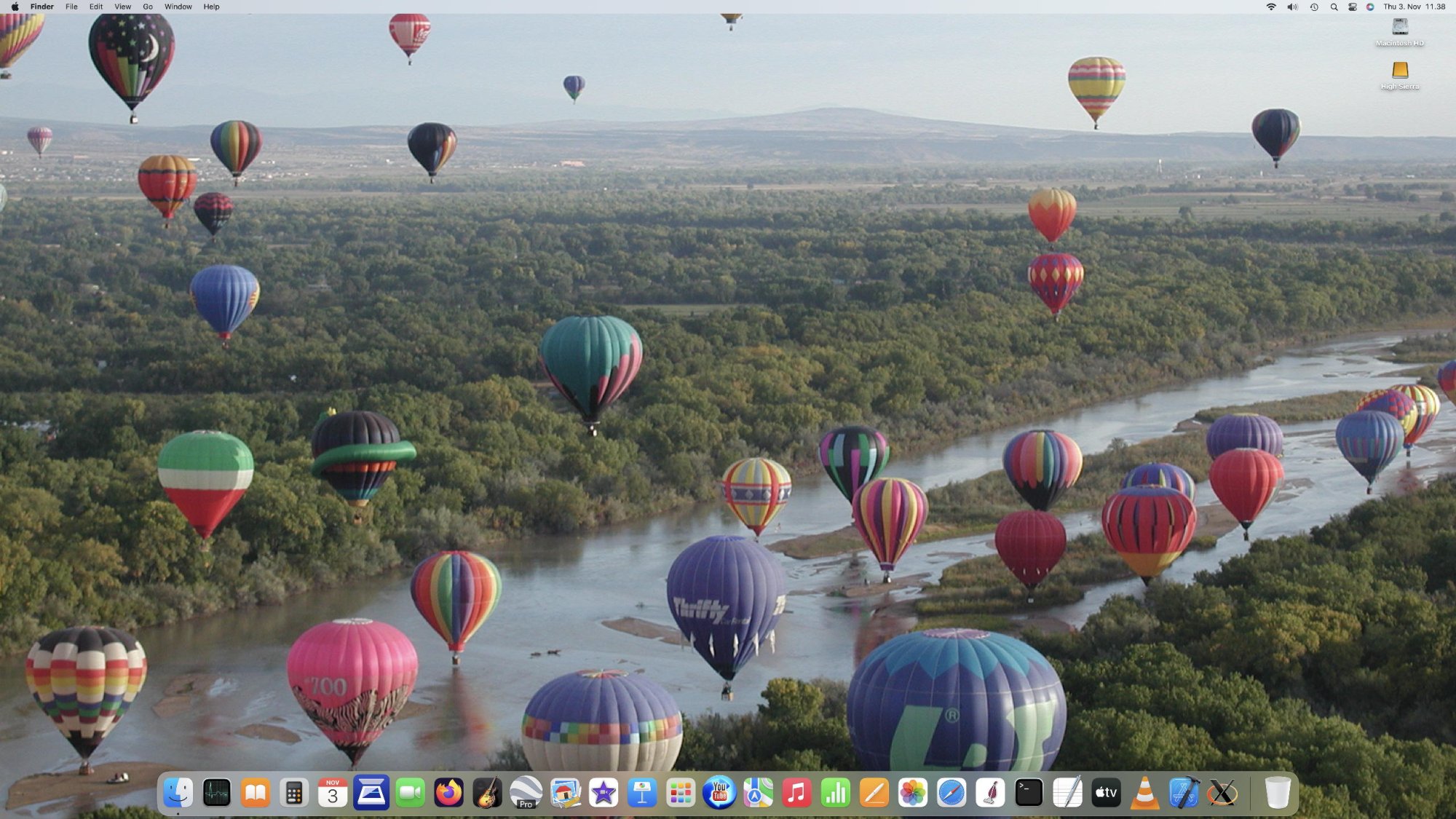
Task: Select the Macintosh HD desktop drive
Action: [x=1399, y=28]
